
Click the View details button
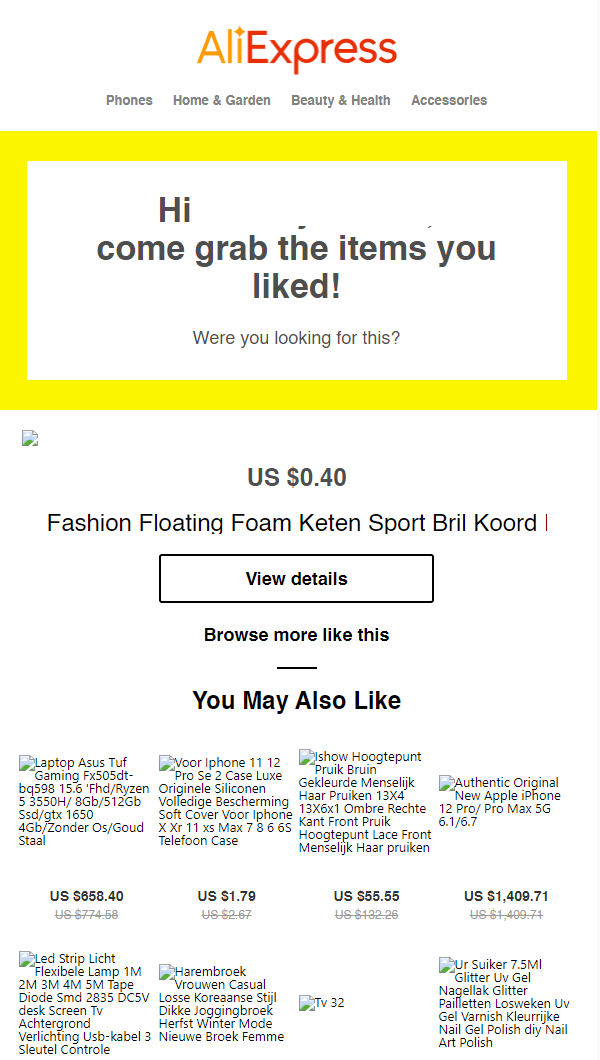pyautogui.click(x=296, y=579)
